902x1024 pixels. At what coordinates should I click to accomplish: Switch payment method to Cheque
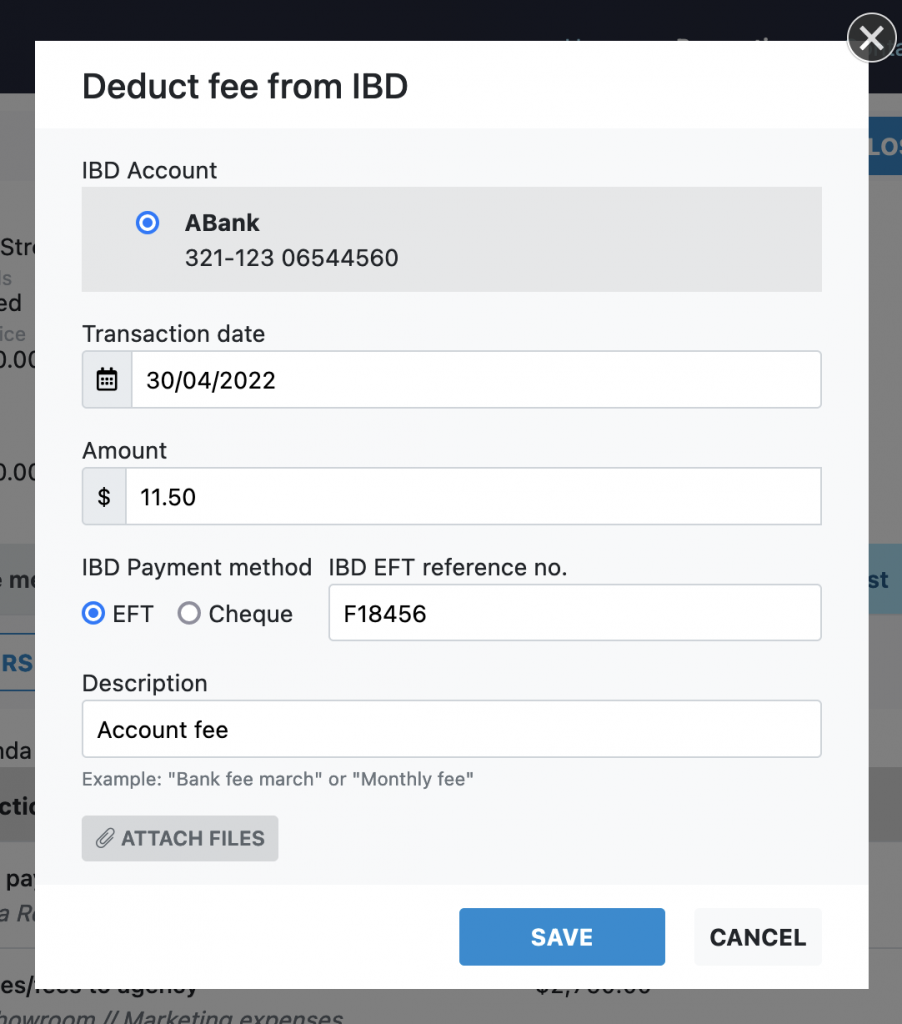189,614
